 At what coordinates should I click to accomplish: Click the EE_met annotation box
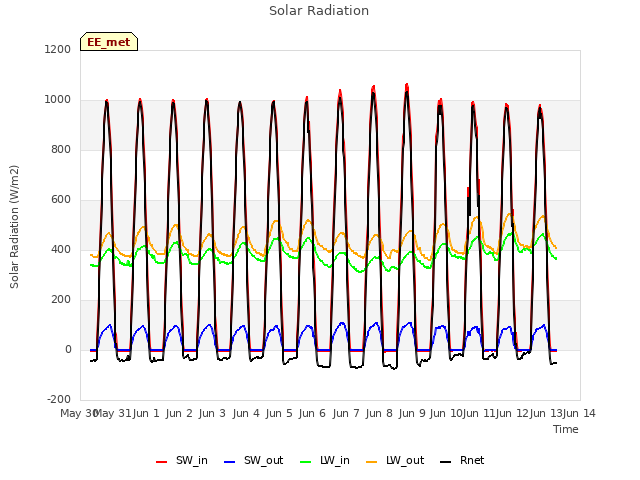tap(109, 42)
